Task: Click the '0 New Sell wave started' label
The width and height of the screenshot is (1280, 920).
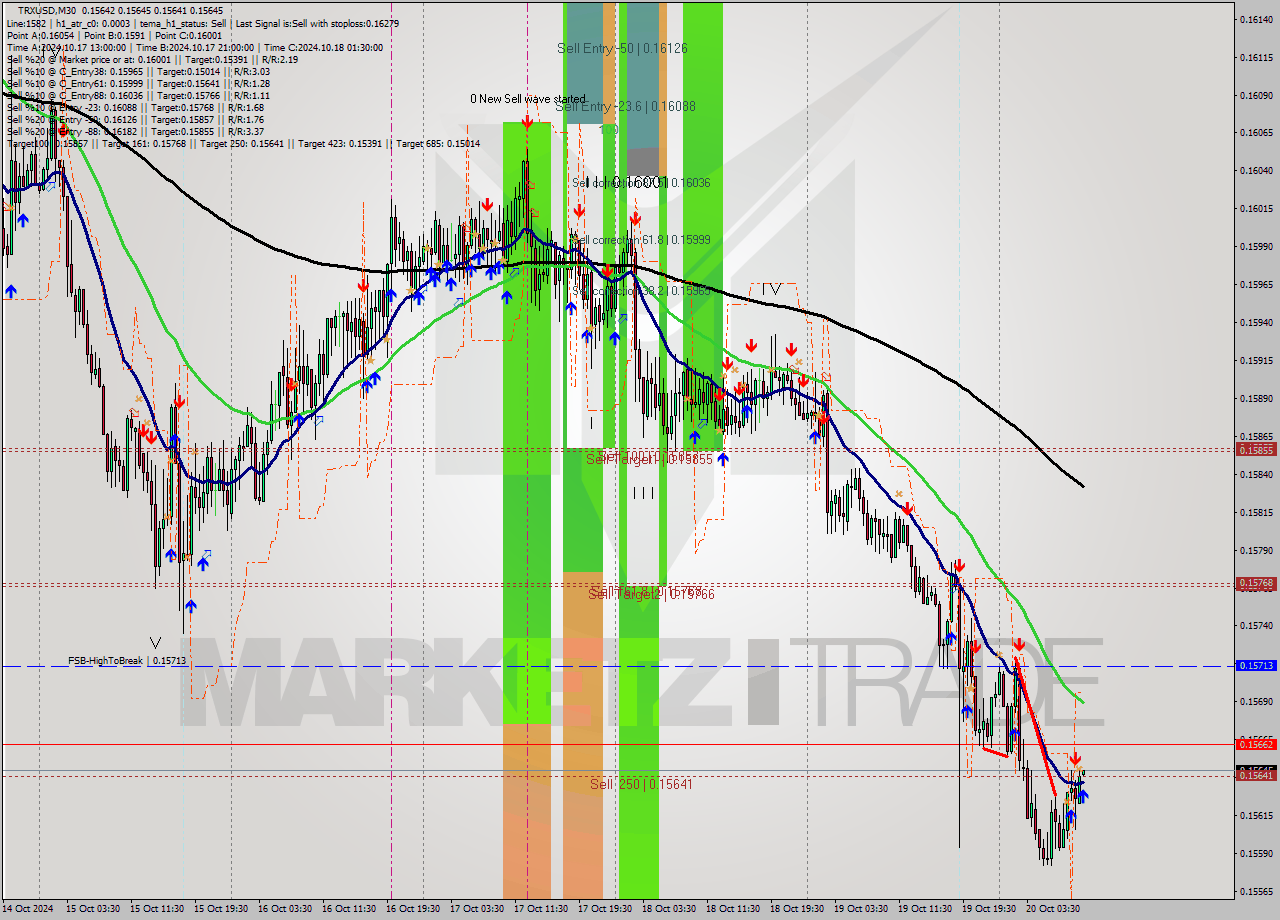Action: tap(528, 99)
